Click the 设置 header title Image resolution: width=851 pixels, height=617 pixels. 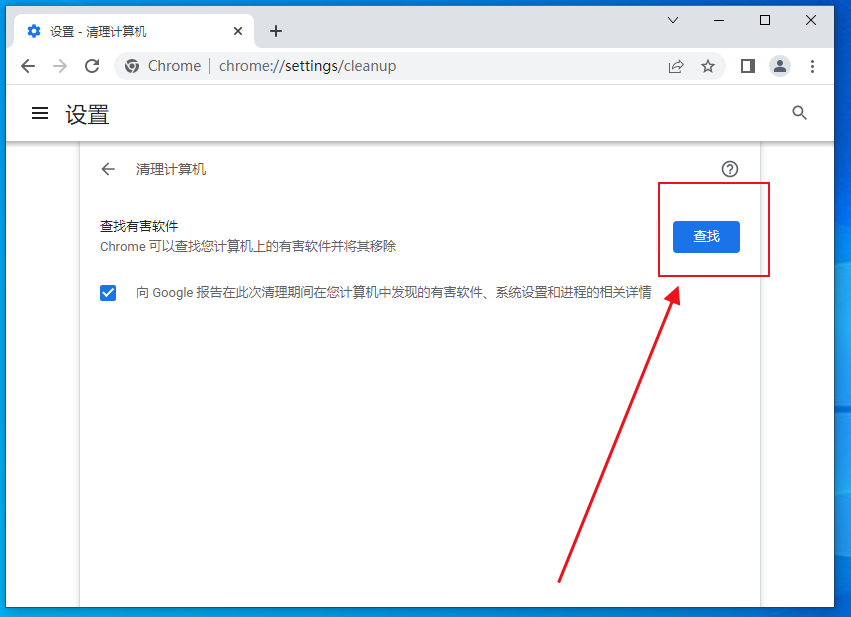coord(87,115)
